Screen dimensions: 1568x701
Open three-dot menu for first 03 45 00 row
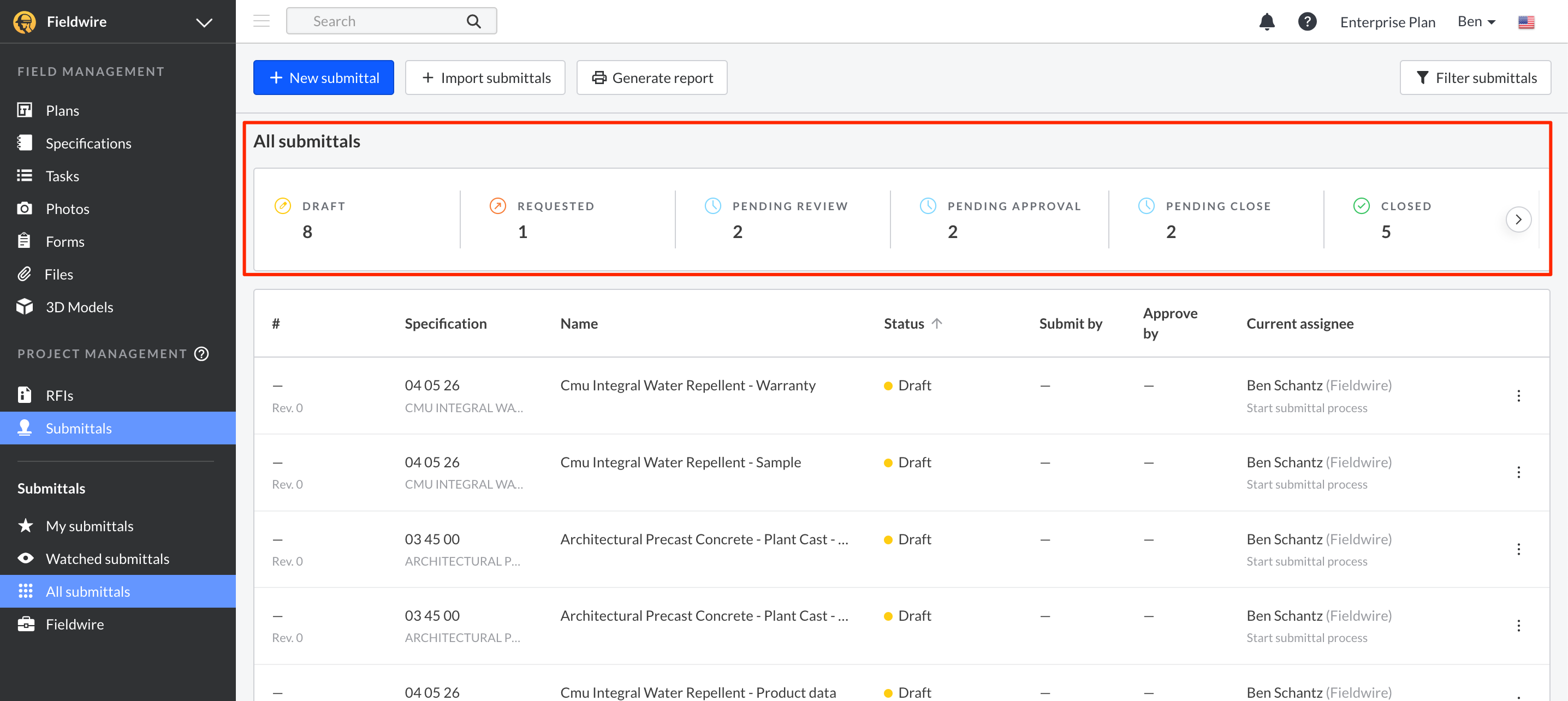click(x=1518, y=549)
